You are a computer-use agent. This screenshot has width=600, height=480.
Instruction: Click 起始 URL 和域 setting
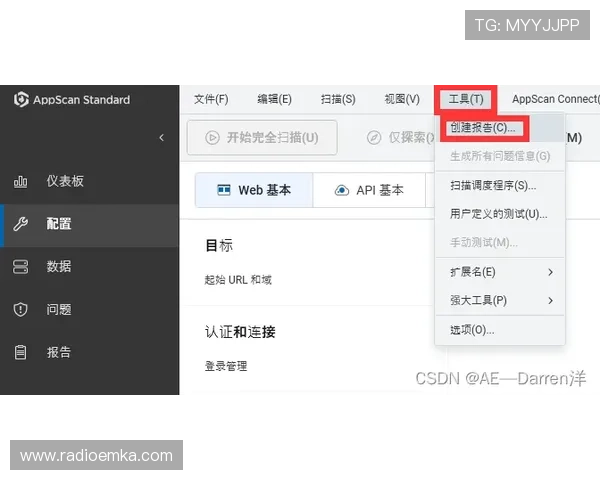[238, 280]
